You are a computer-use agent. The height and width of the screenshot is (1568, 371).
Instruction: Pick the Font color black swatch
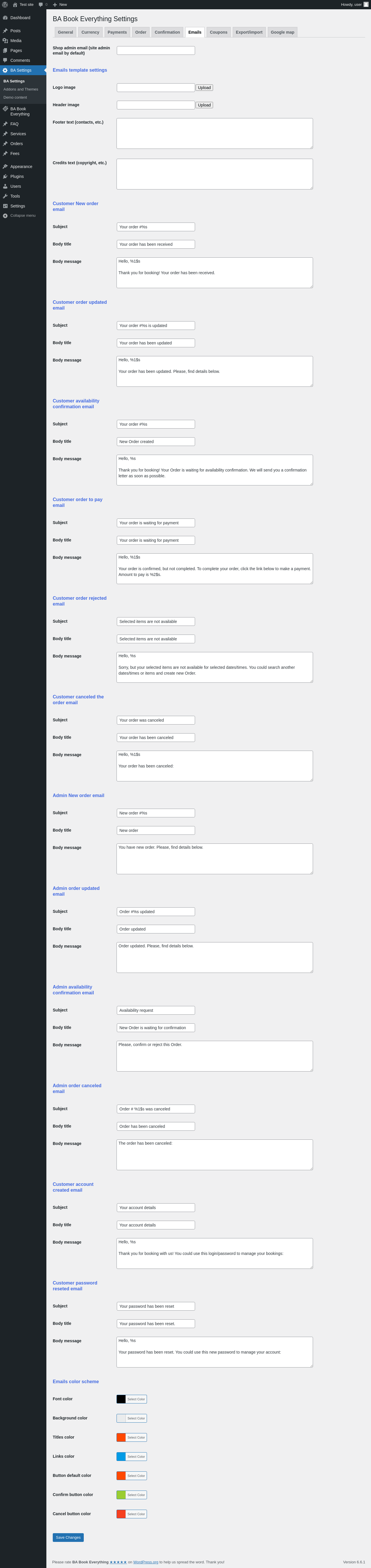click(x=121, y=1399)
